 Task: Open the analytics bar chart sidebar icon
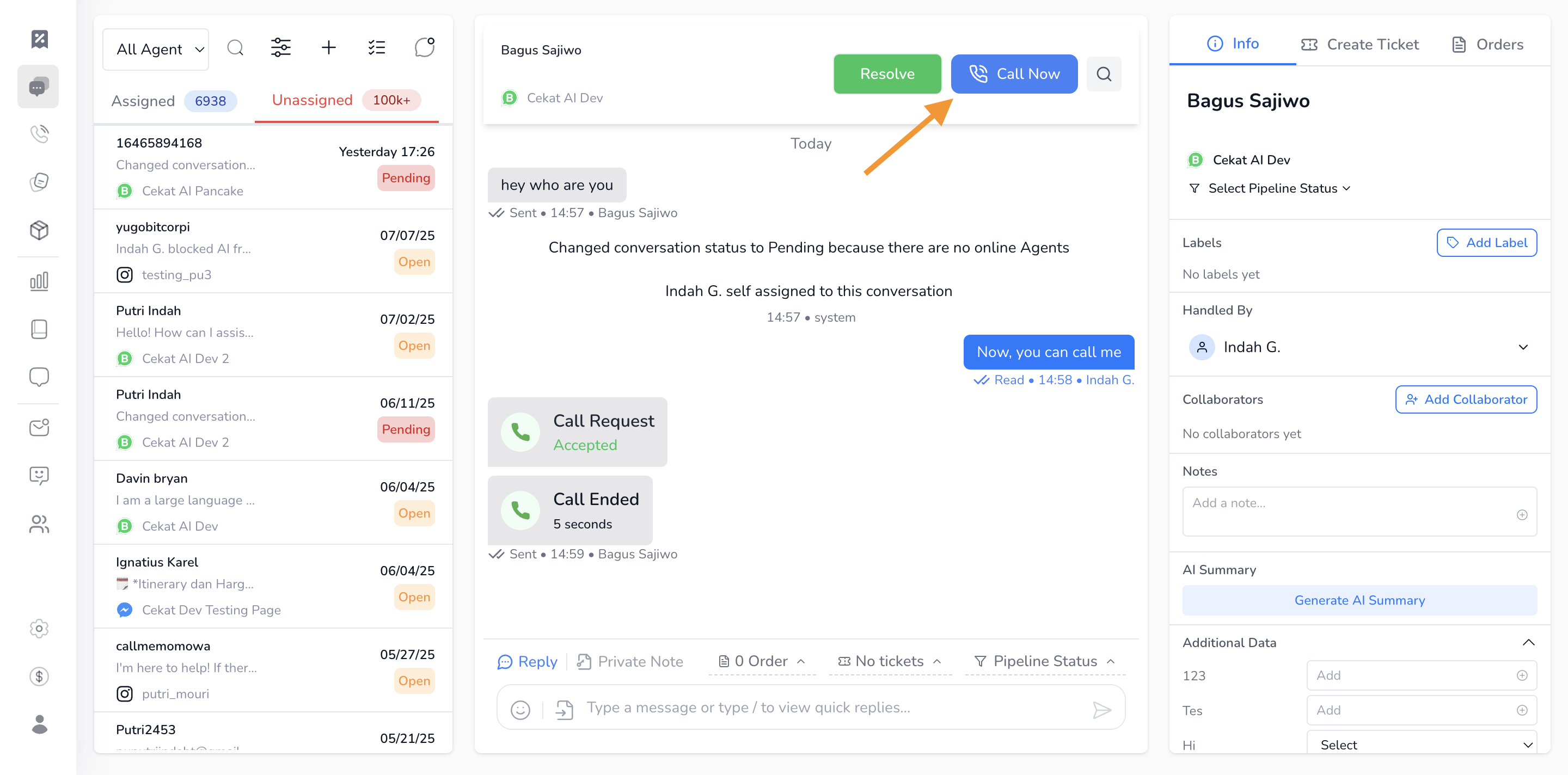(x=39, y=281)
